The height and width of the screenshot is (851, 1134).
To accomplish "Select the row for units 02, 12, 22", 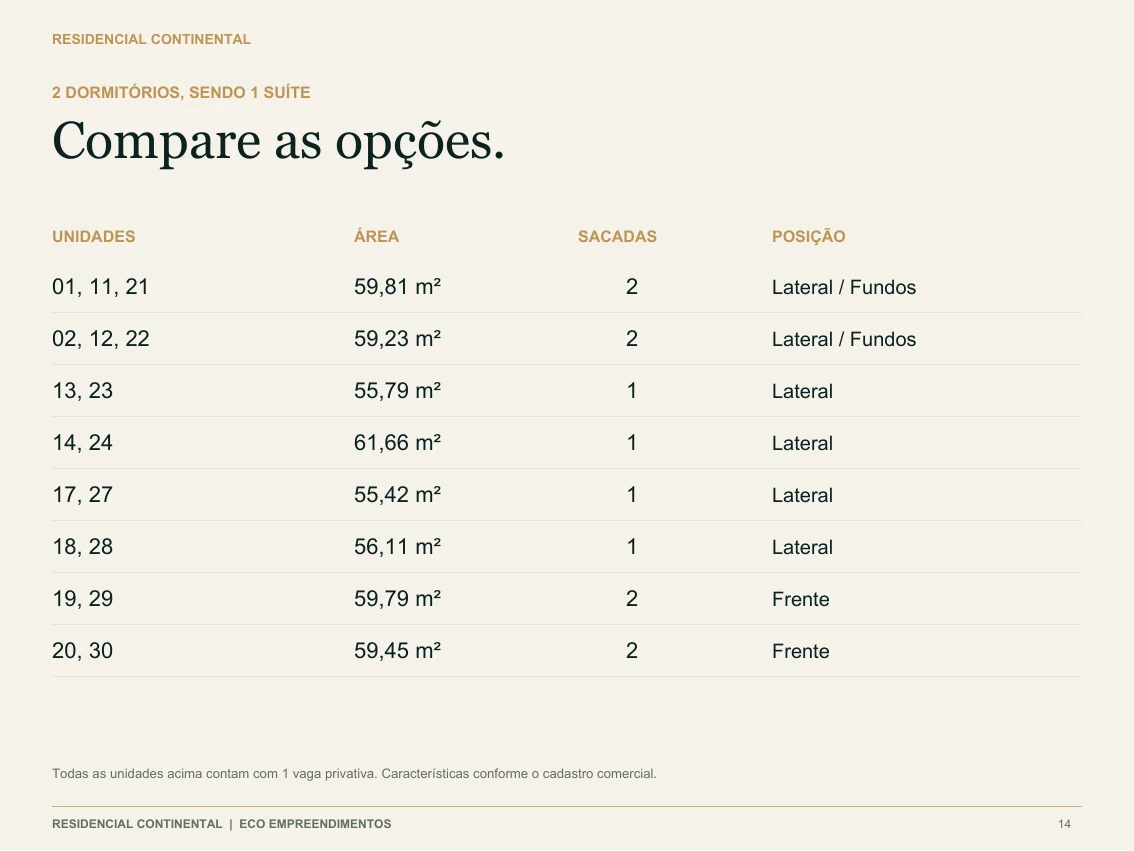I will [566, 339].
